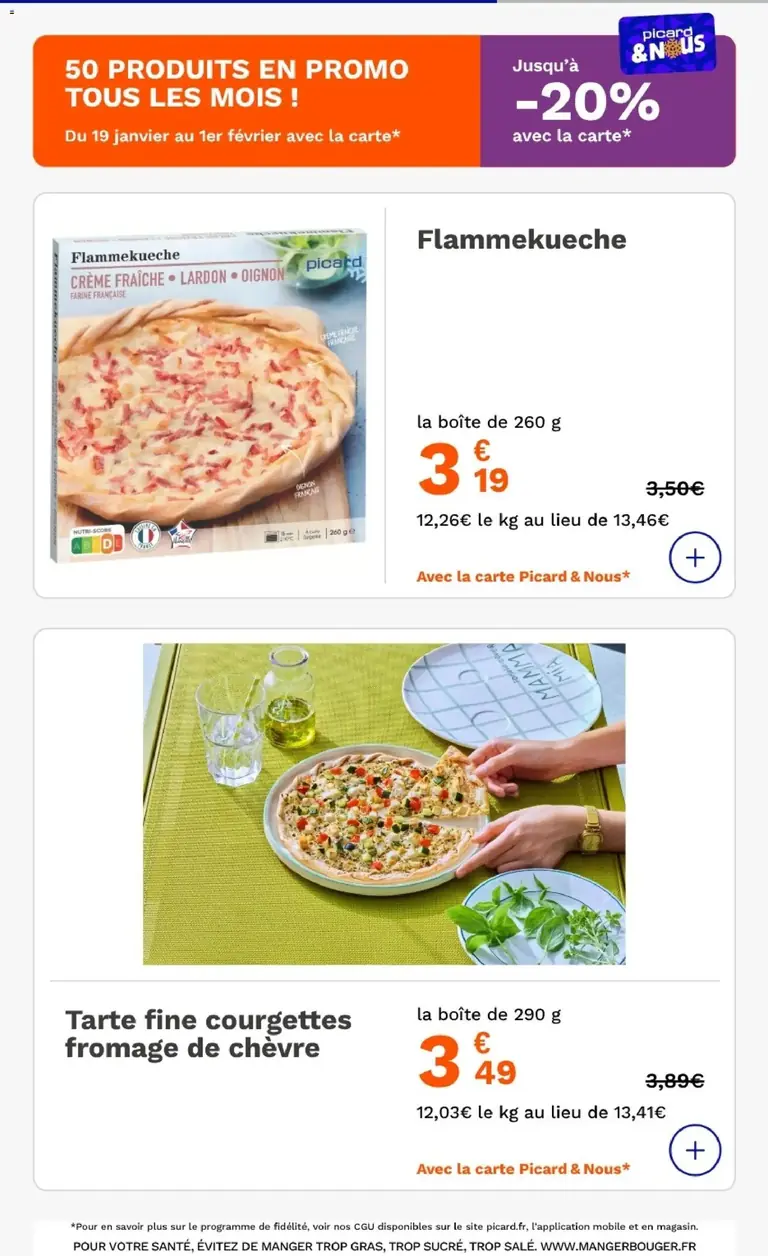Click the orange '50 produits en promo' banner
This screenshot has height=1256, width=768.
(257, 100)
